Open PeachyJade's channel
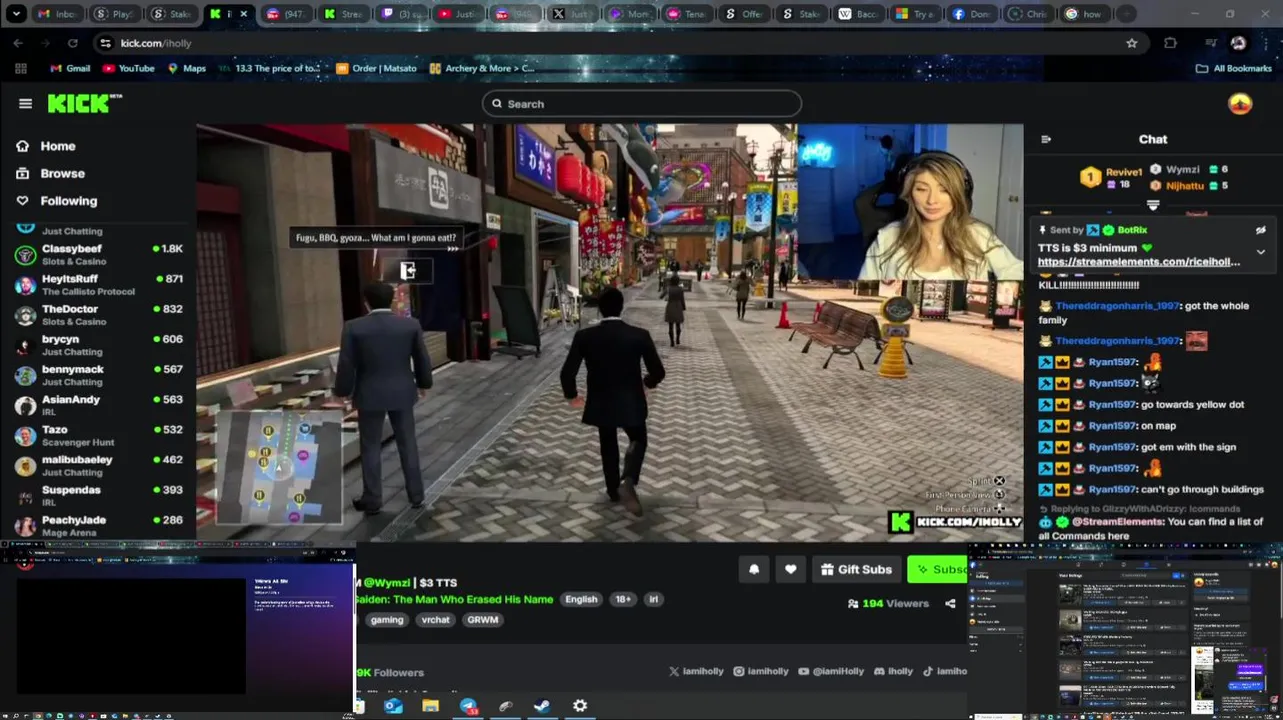The height and width of the screenshot is (720, 1283). point(98,525)
